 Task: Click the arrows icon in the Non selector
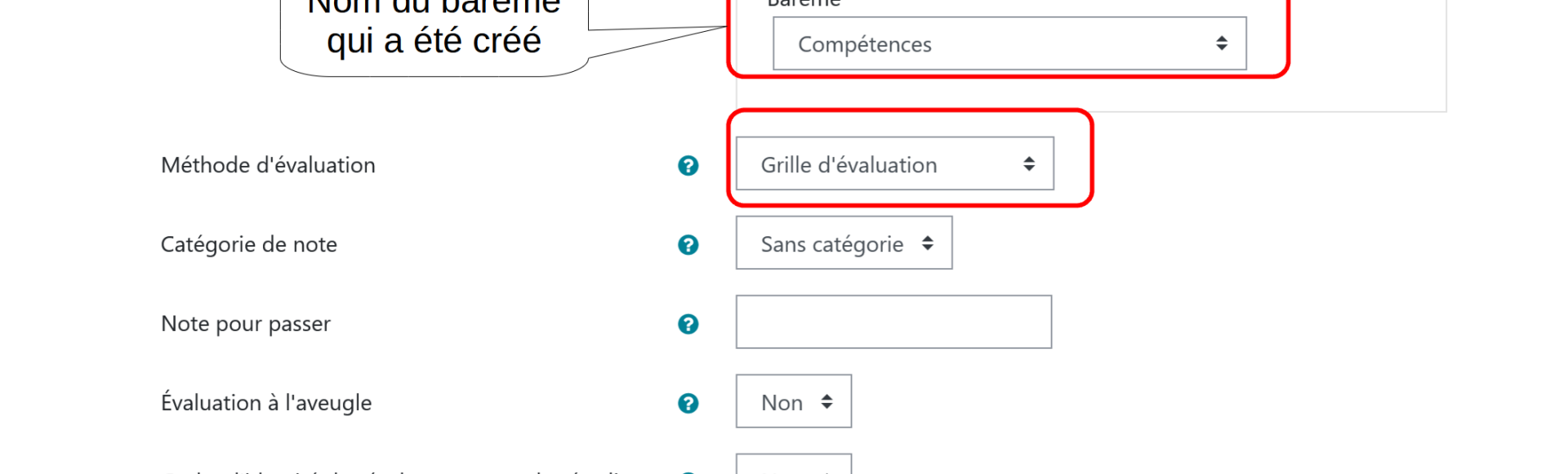tap(827, 402)
